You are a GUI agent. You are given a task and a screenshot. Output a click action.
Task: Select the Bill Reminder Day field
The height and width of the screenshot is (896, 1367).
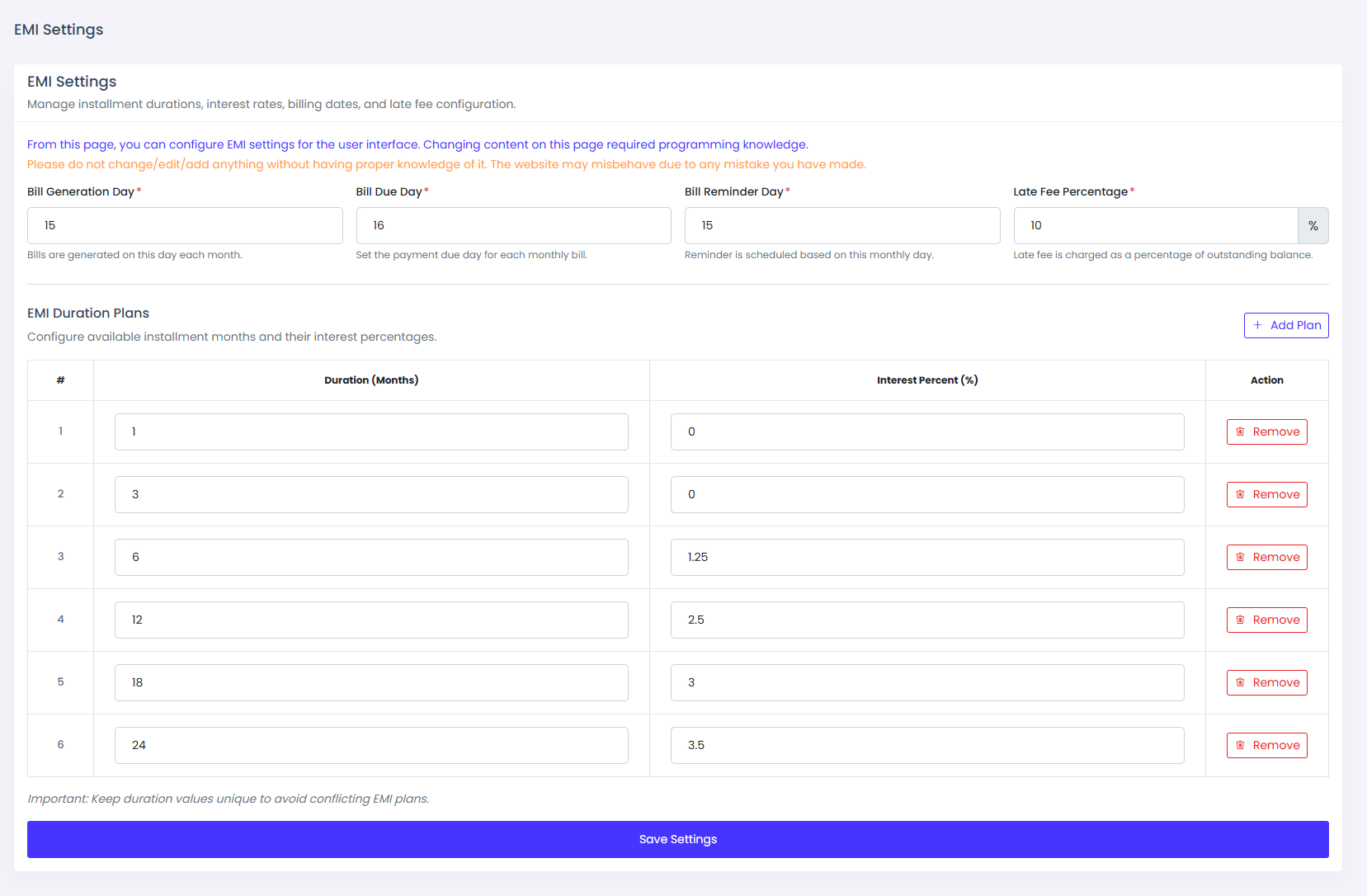click(842, 225)
